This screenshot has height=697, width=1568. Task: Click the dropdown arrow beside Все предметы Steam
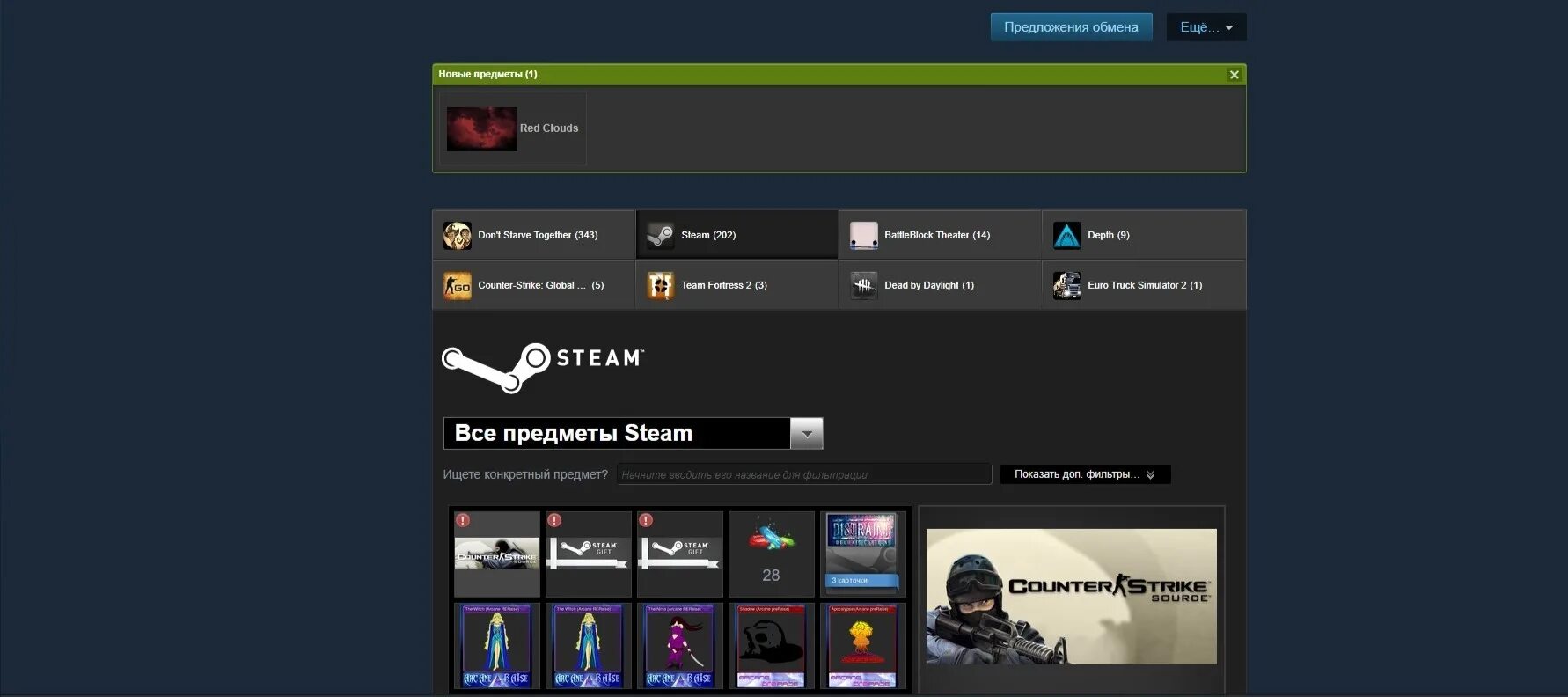[x=807, y=434]
